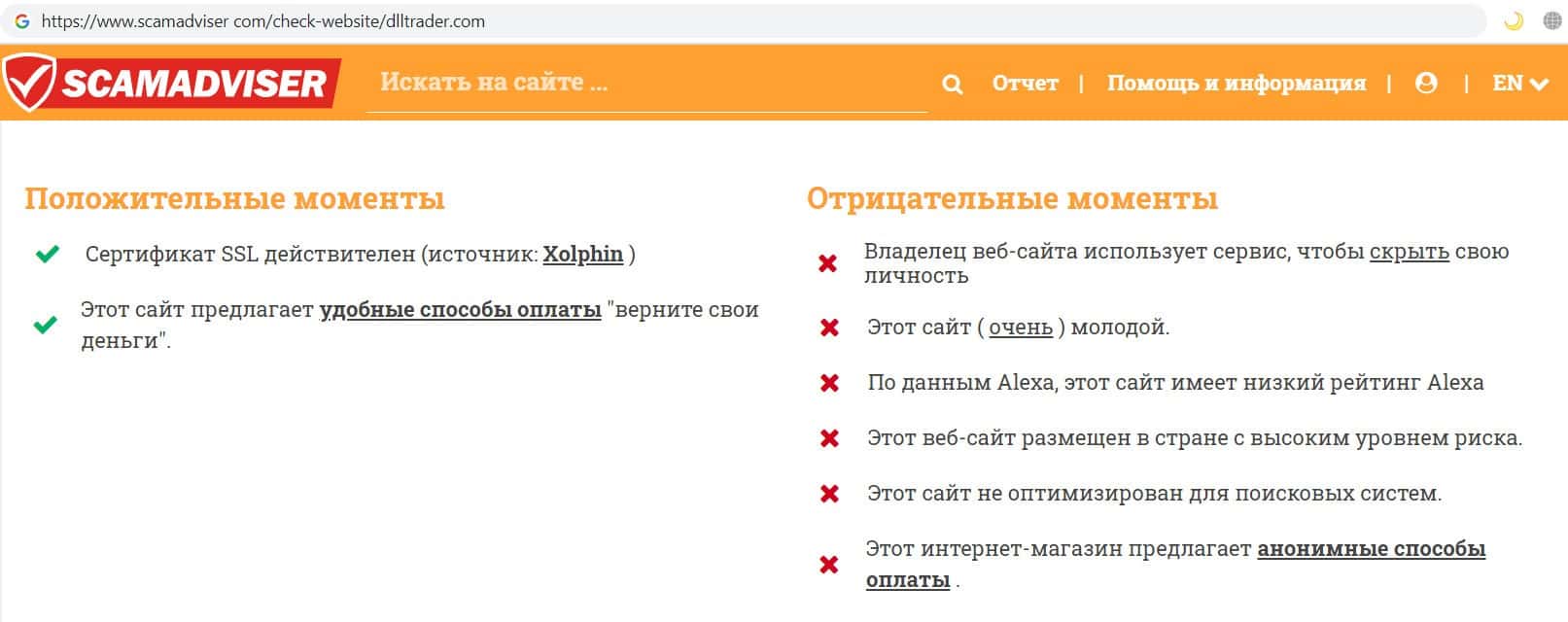Image resolution: width=1568 pixels, height=622 pixels.
Task: Click red cross beside anonymous payment line
Action: [828, 565]
